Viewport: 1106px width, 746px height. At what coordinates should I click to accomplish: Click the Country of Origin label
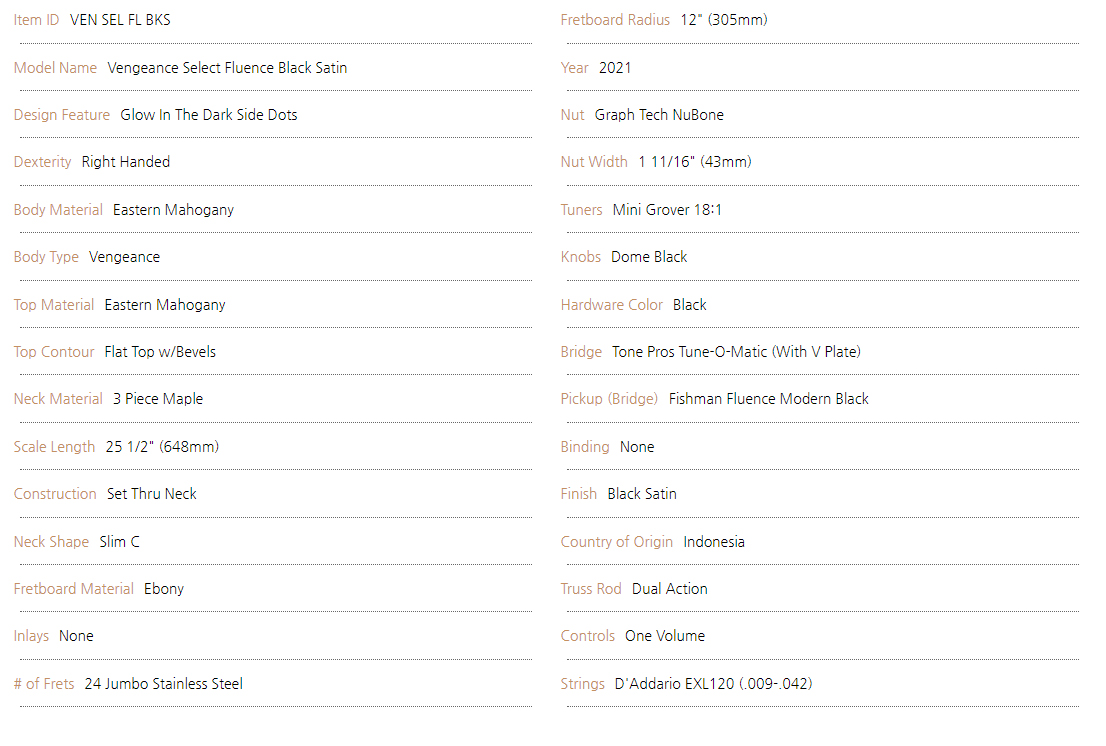click(616, 542)
